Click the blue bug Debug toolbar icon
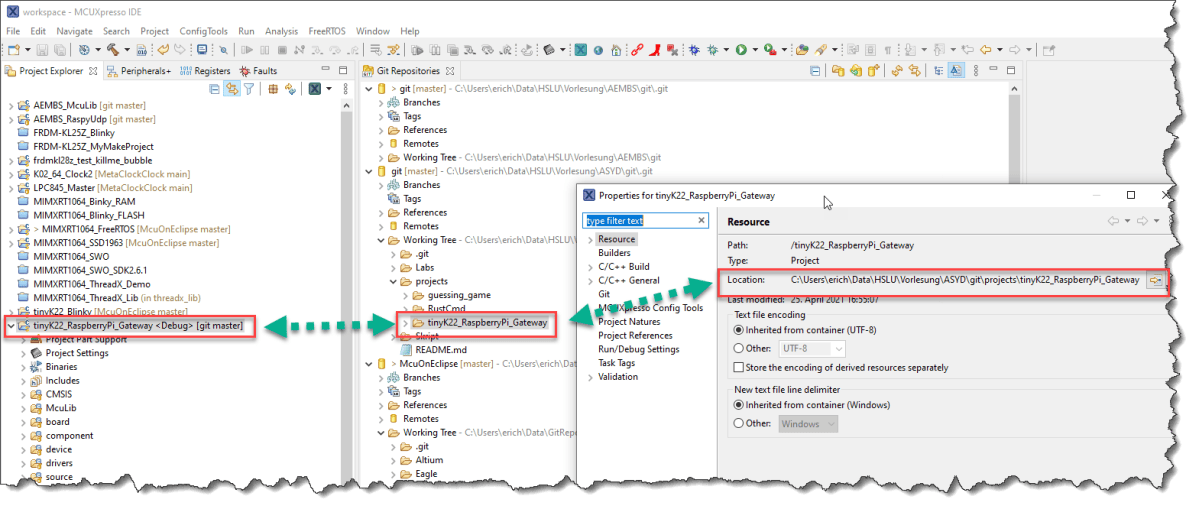Viewport: 1199px width, 509px height. (694, 50)
